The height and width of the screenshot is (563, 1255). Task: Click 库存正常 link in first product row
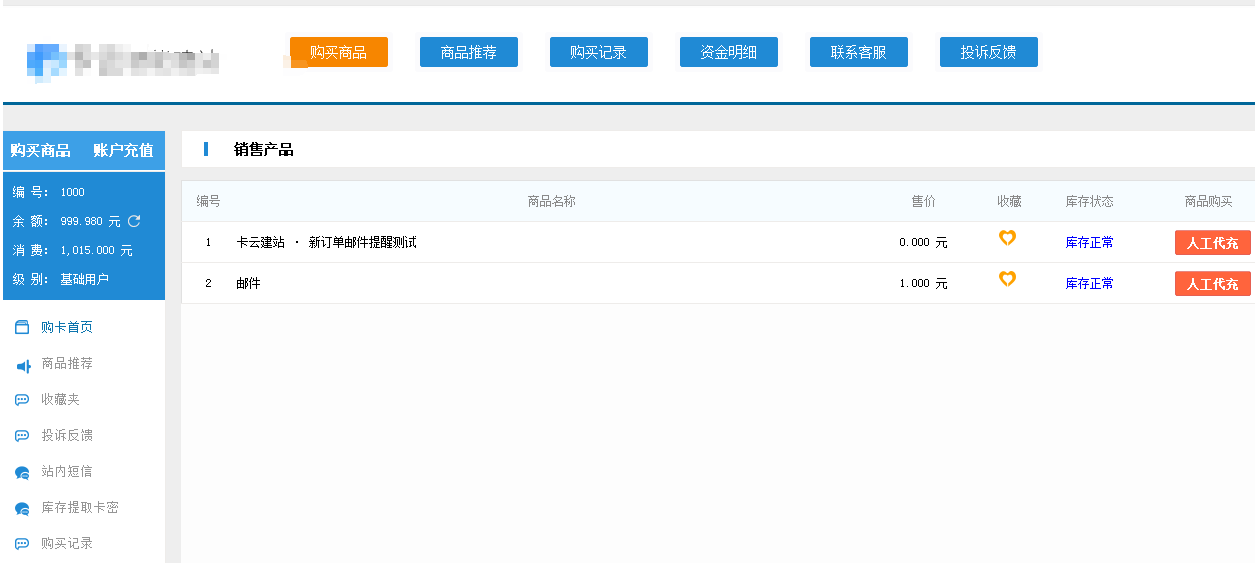(1089, 242)
